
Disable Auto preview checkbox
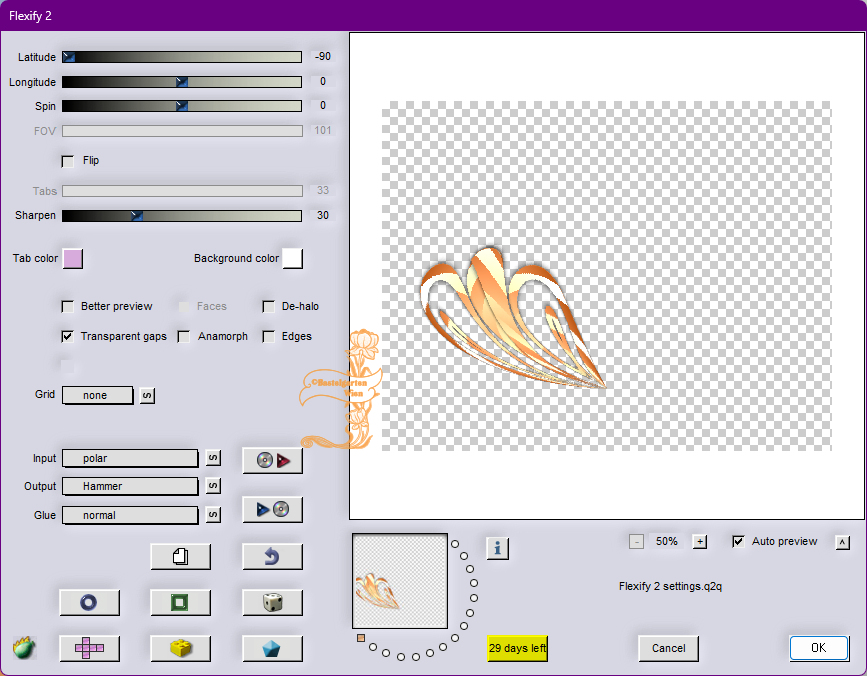click(x=738, y=542)
